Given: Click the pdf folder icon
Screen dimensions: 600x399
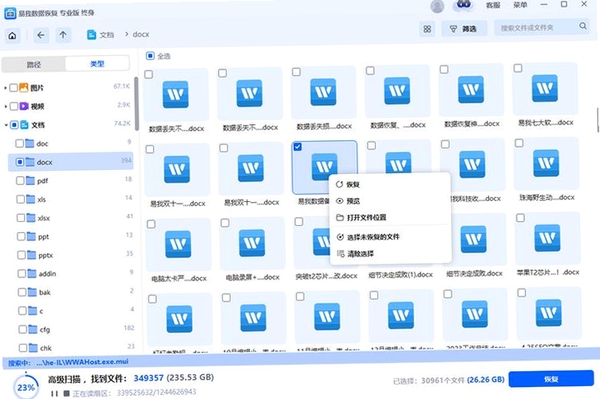Looking at the screenshot, I should pyautogui.click(x=31, y=181).
